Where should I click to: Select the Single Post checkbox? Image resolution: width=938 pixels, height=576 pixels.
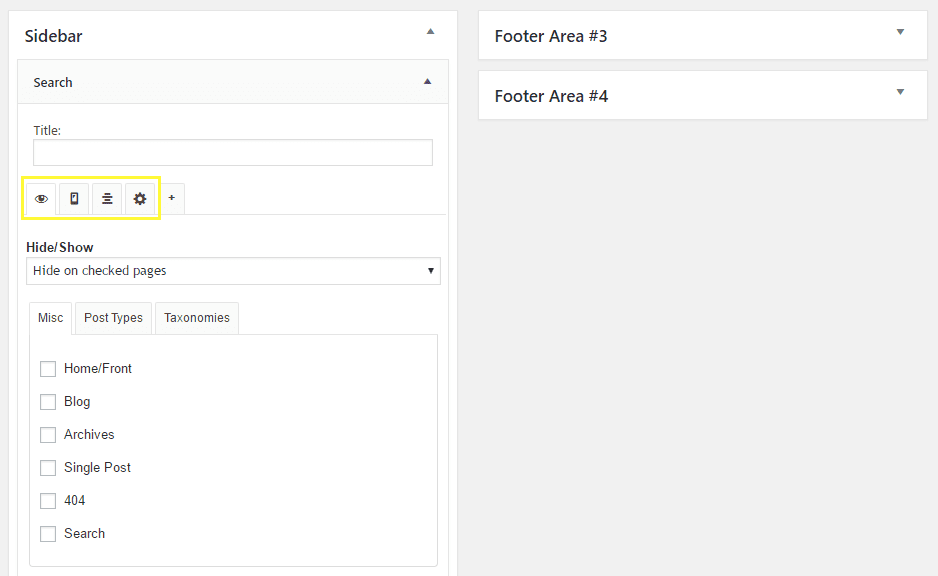click(48, 467)
